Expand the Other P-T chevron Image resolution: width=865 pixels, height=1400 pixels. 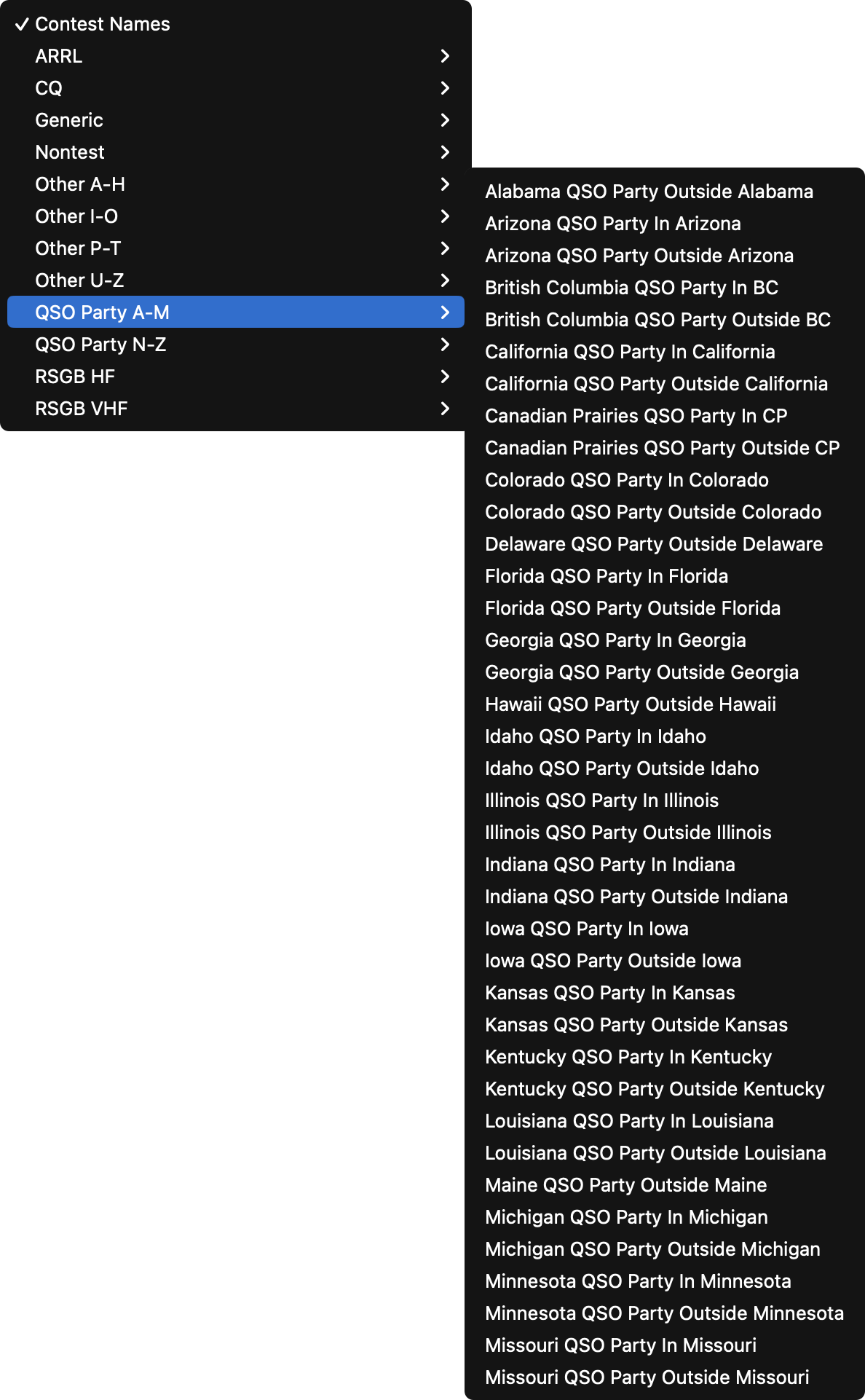(445, 248)
